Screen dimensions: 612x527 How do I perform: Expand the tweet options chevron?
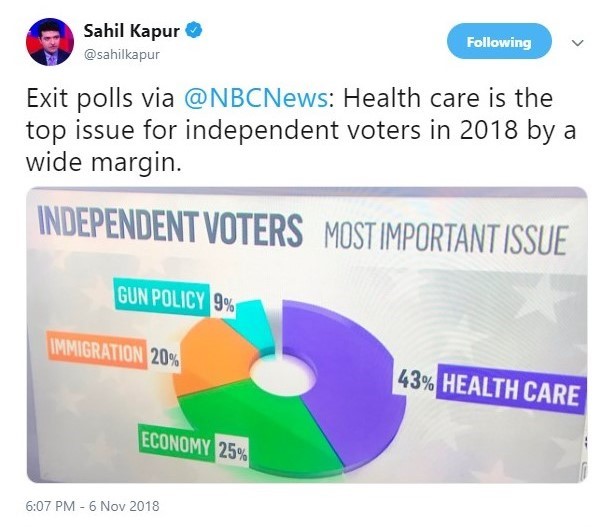coord(577,43)
